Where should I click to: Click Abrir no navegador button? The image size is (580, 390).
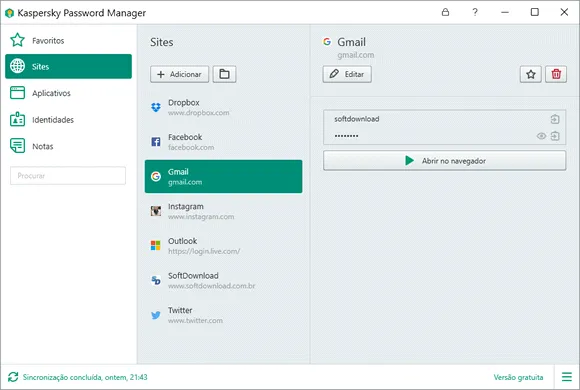click(445, 161)
